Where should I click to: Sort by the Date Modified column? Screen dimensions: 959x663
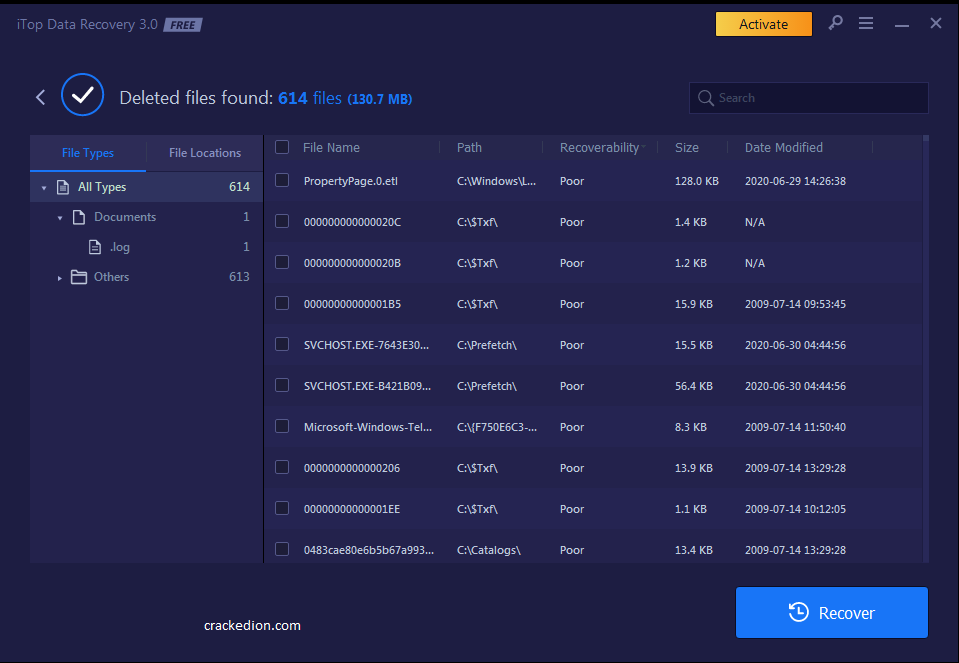coord(783,147)
